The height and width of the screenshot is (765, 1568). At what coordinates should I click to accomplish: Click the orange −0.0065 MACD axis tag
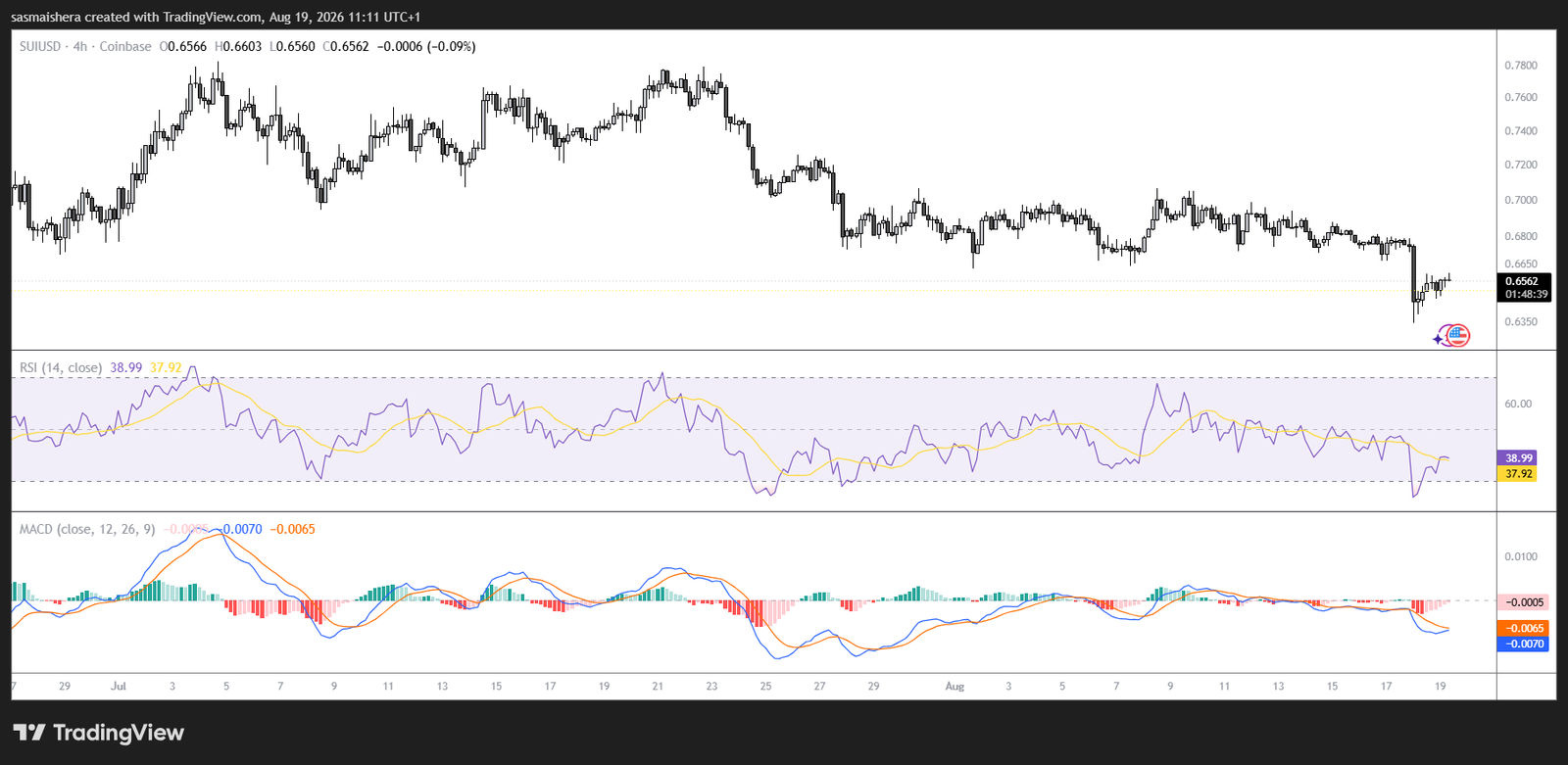coord(1524,629)
